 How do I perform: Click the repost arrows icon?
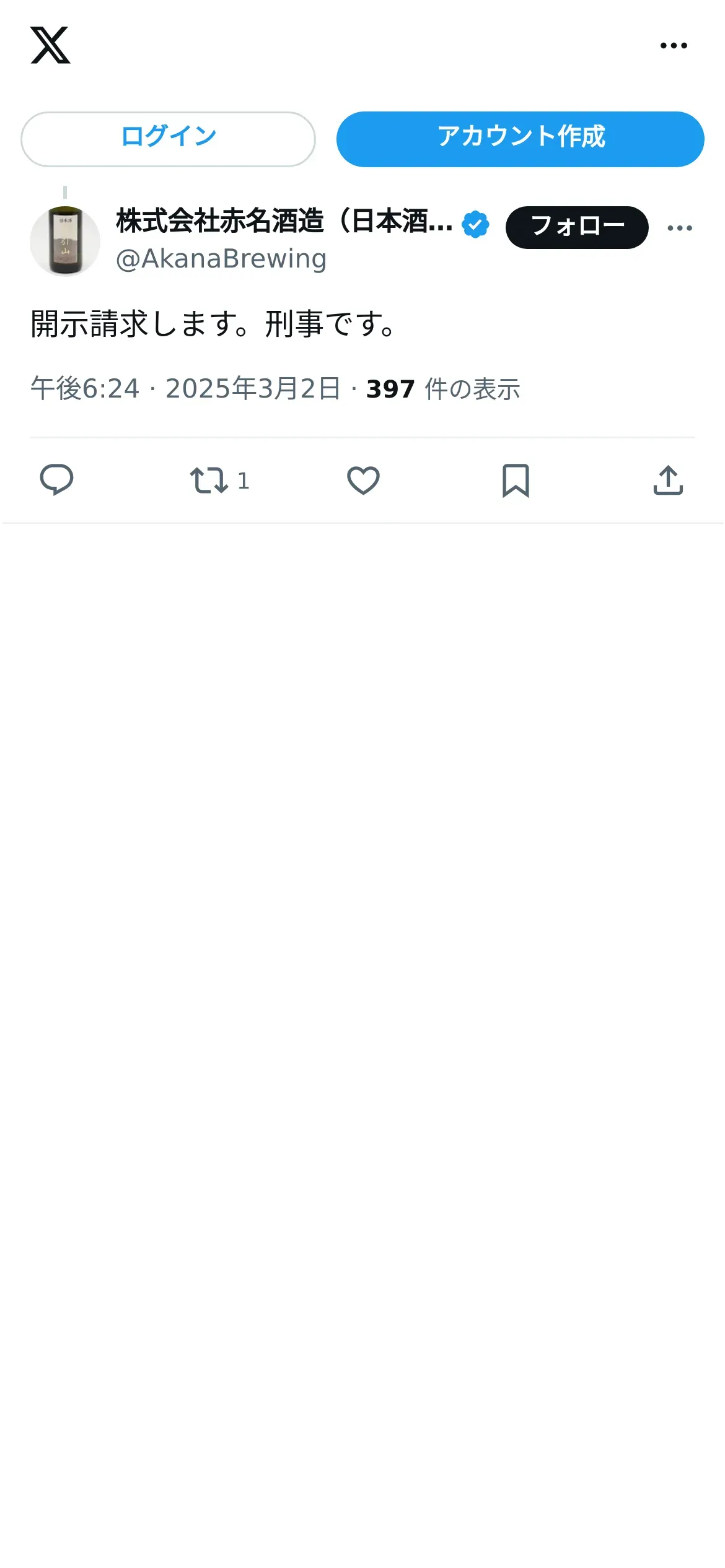click(209, 481)
